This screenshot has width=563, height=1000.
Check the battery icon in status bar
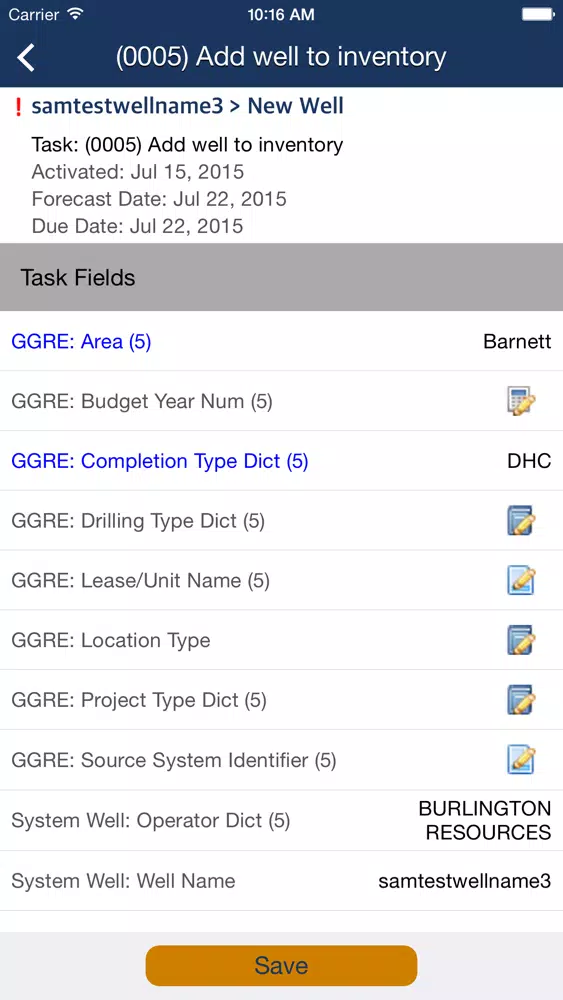pos(538,14)
